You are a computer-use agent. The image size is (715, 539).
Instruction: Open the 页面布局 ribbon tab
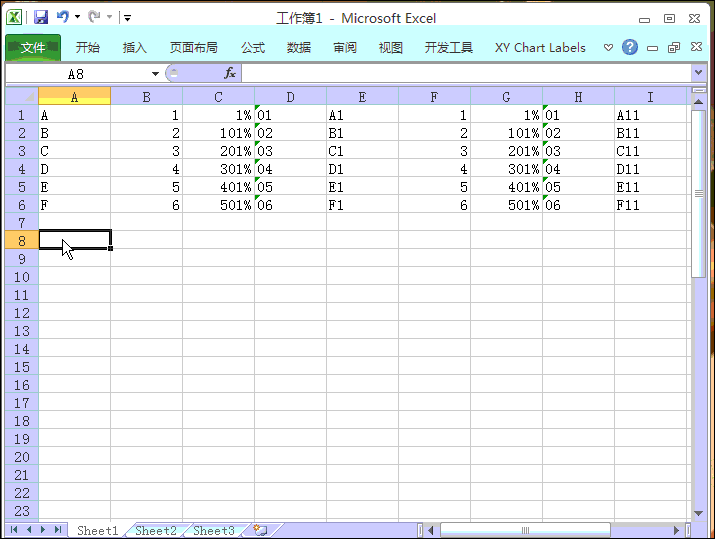click(x=193, y=47)
